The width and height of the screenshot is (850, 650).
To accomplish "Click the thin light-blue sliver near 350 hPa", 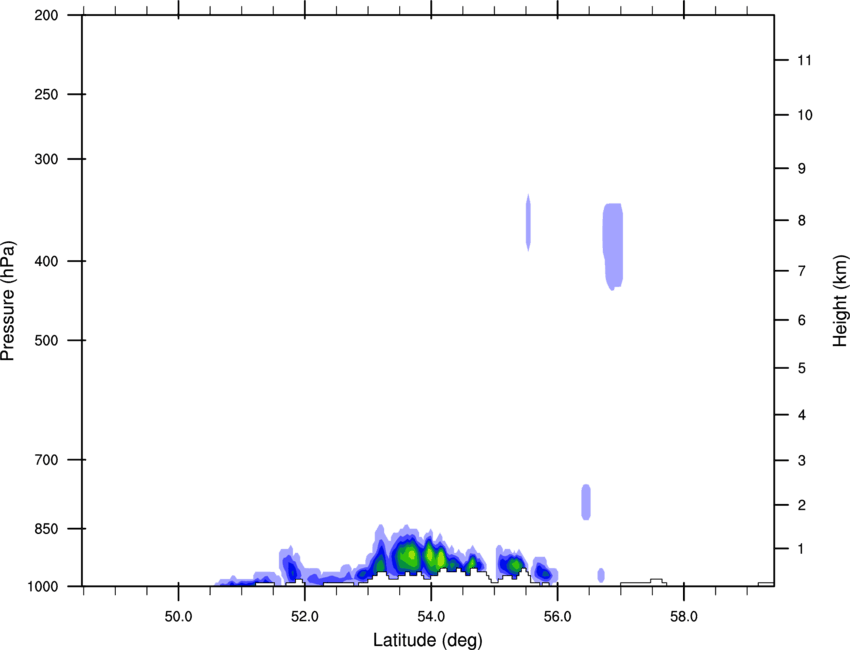I will [528, 222].
